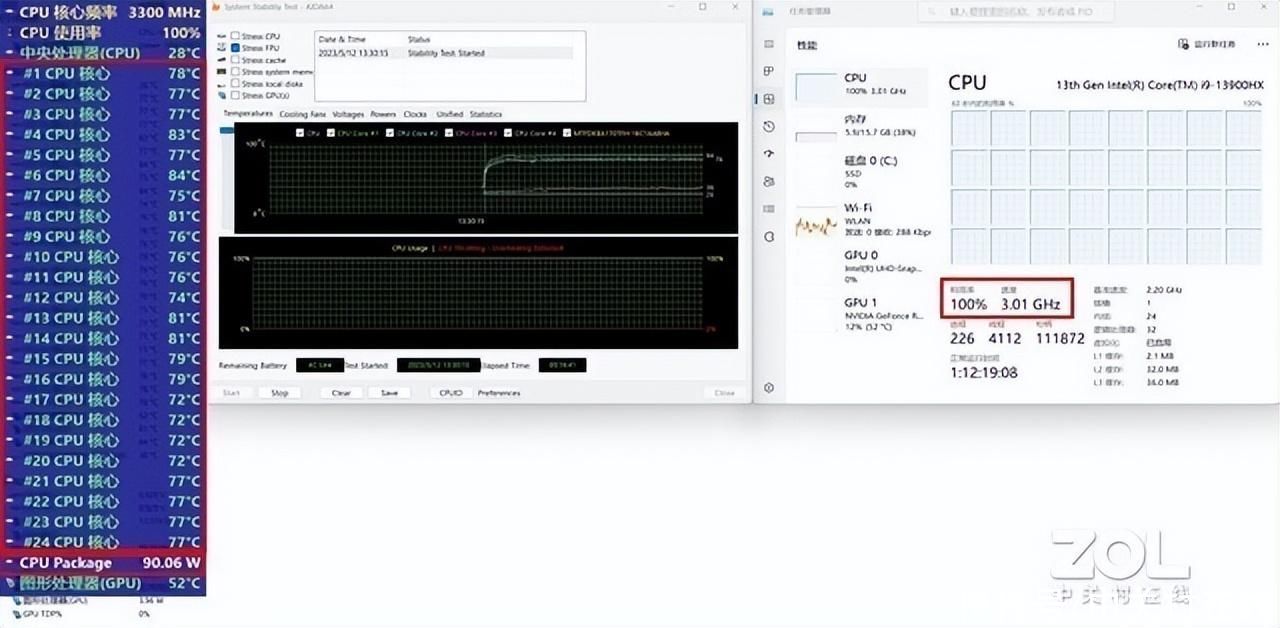
Task: Select GPU 1 NVIDIA GeForce in performance list
Action: coord(860,315)
